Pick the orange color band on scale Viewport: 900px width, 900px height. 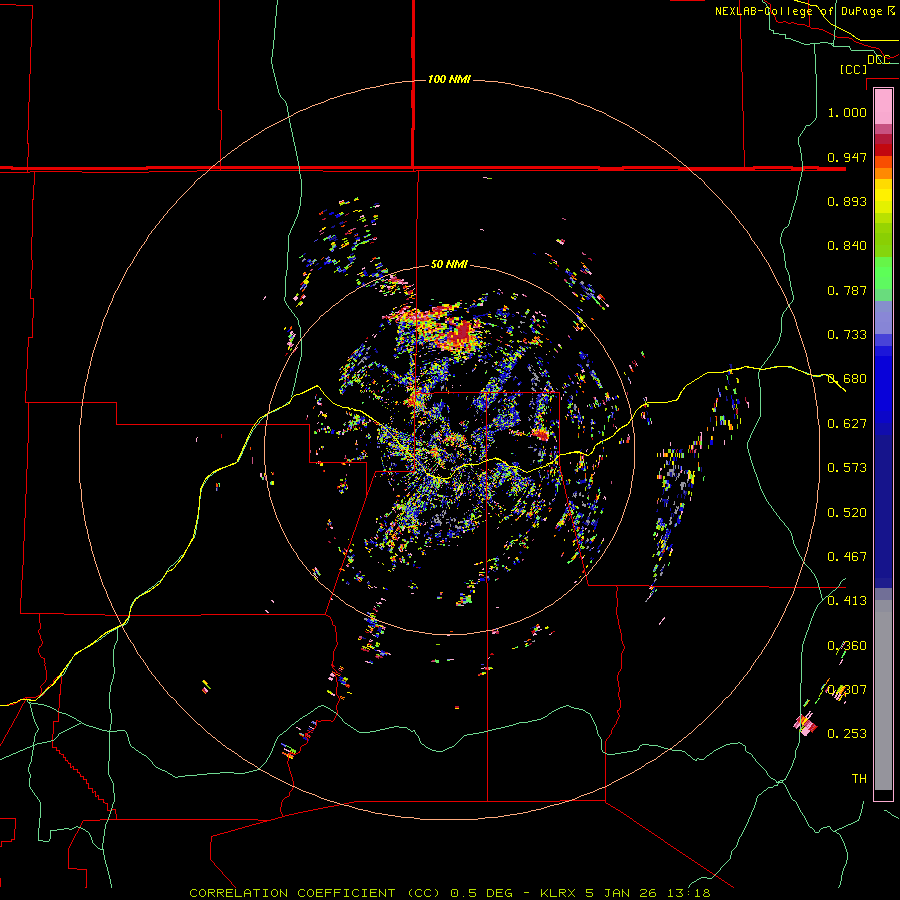[x=883, y=173]
